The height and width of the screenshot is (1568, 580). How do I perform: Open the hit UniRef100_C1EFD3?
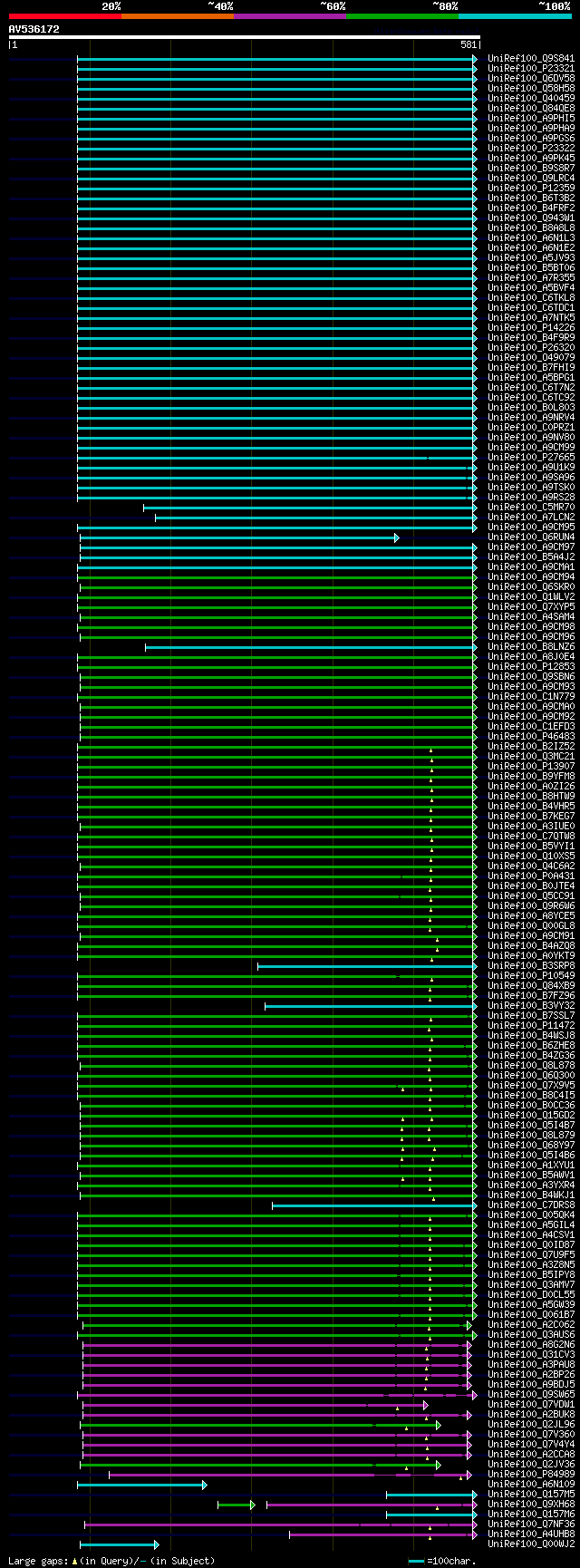point(531,726)
